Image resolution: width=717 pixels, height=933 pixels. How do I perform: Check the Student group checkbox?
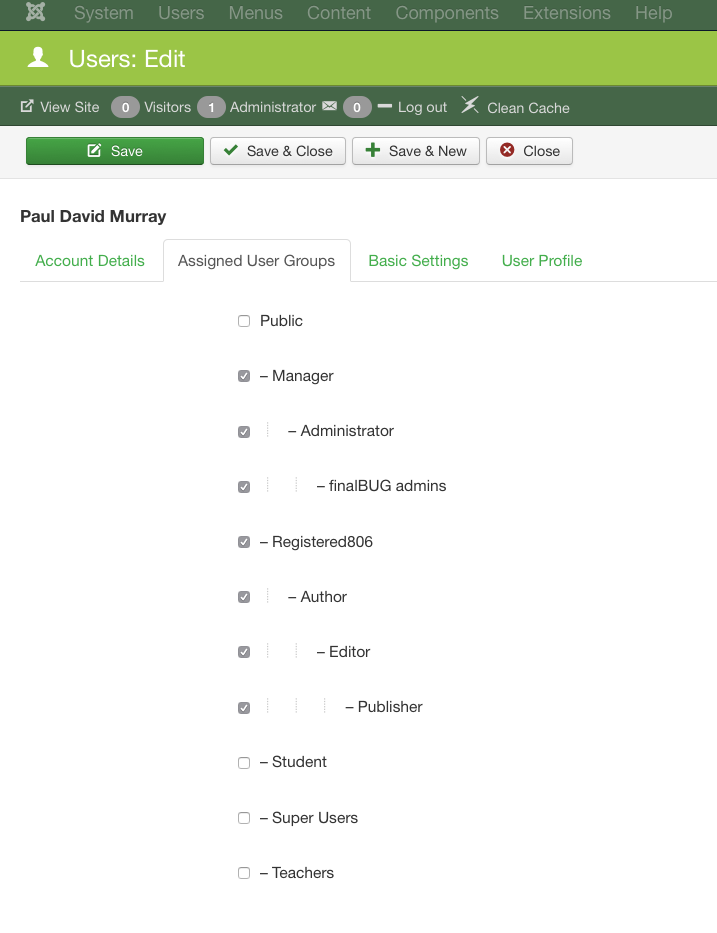pos(244,763)
